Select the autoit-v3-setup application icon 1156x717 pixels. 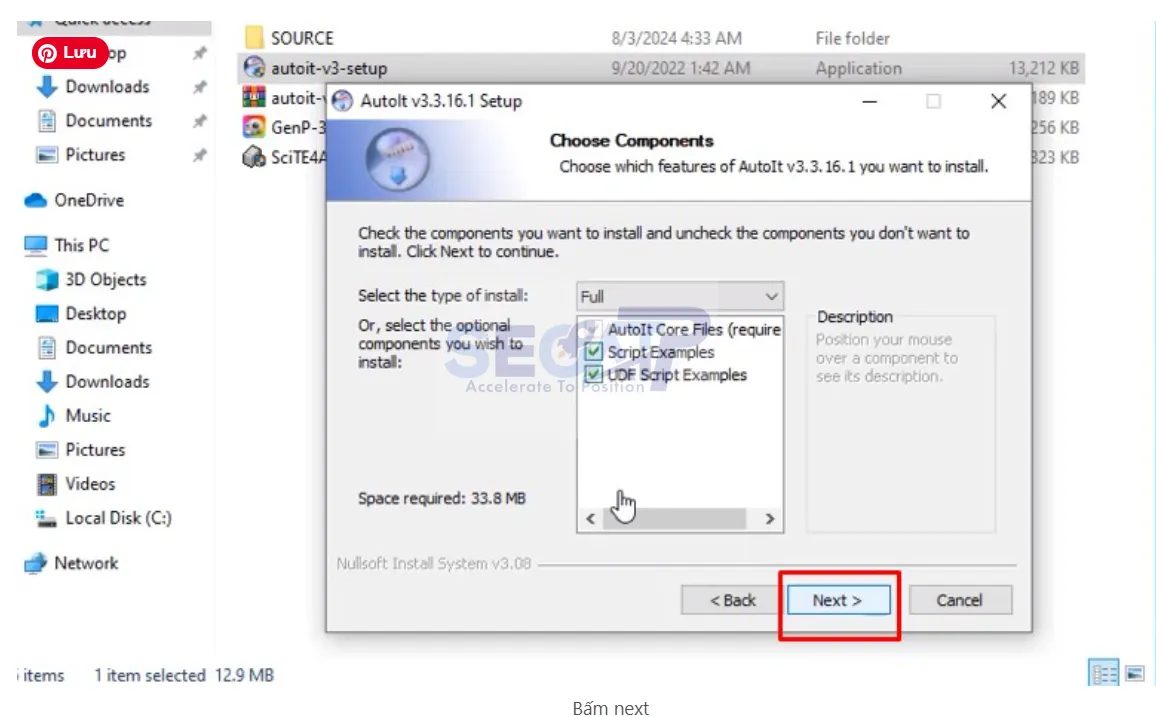(254, 68)
